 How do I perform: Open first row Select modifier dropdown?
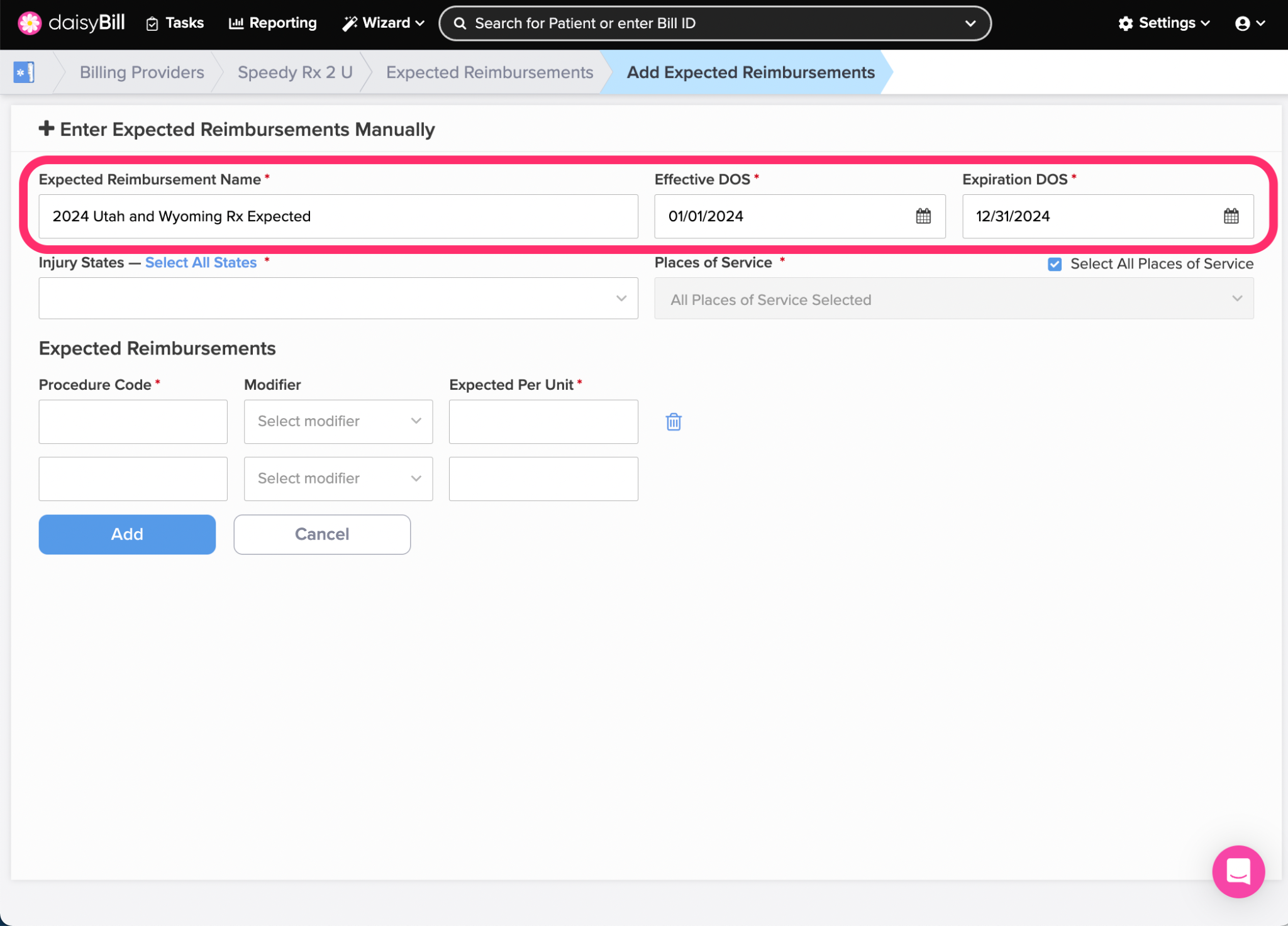[x=338, y=421]
